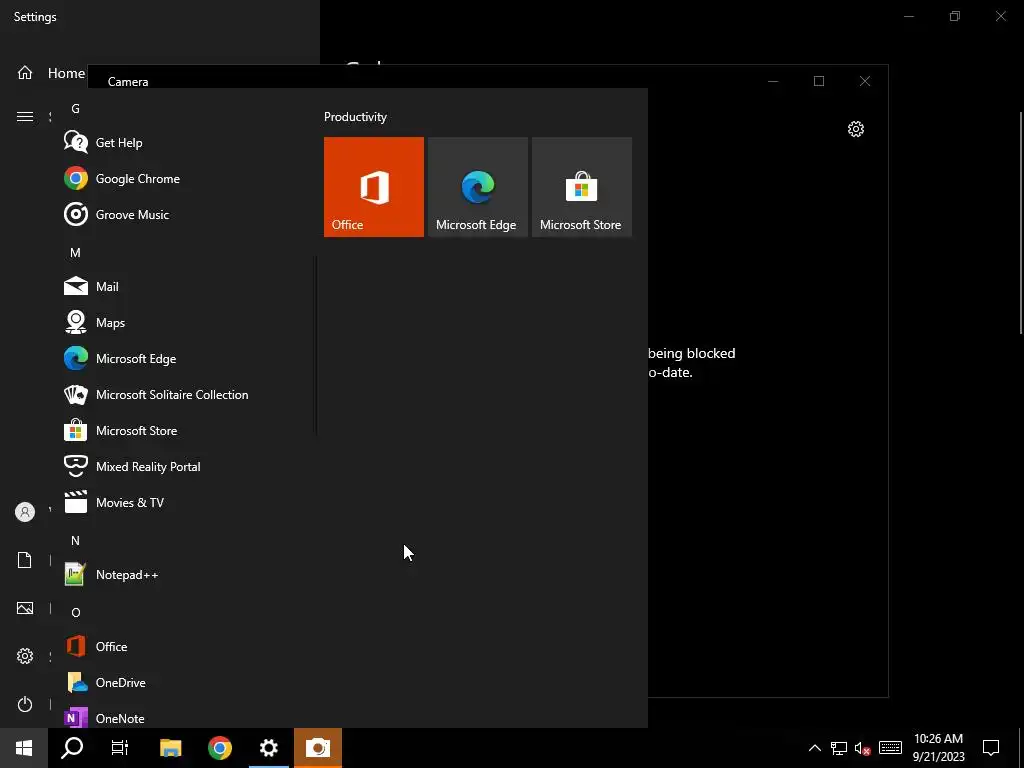Launch Maps from the app list

pos(183,322)
